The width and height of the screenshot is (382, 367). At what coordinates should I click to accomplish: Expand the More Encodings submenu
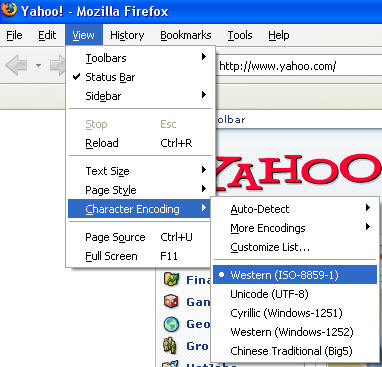[x=295, y=228]
